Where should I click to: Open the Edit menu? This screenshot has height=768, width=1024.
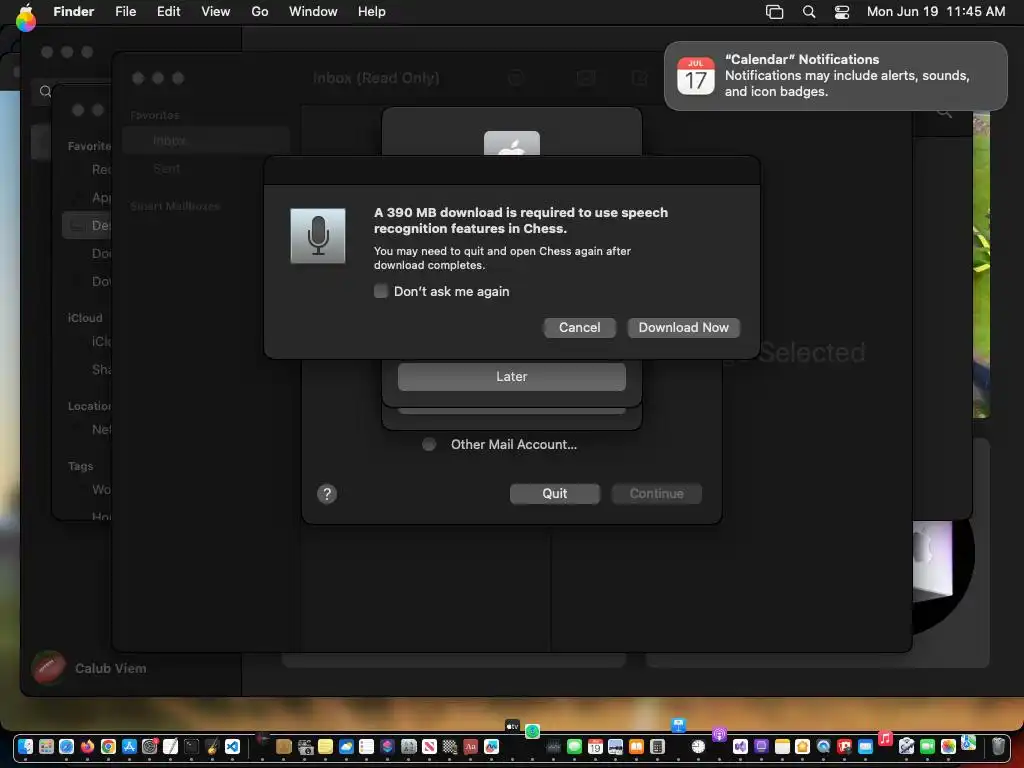pos(168,12)
